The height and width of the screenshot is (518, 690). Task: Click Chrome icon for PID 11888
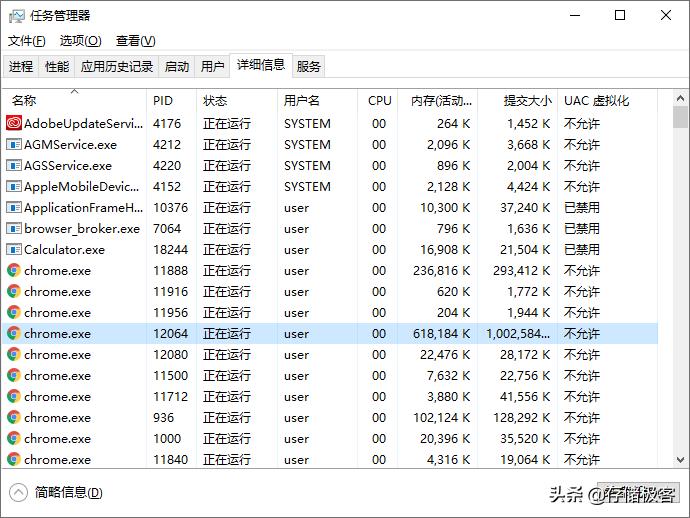click(14, 270)
